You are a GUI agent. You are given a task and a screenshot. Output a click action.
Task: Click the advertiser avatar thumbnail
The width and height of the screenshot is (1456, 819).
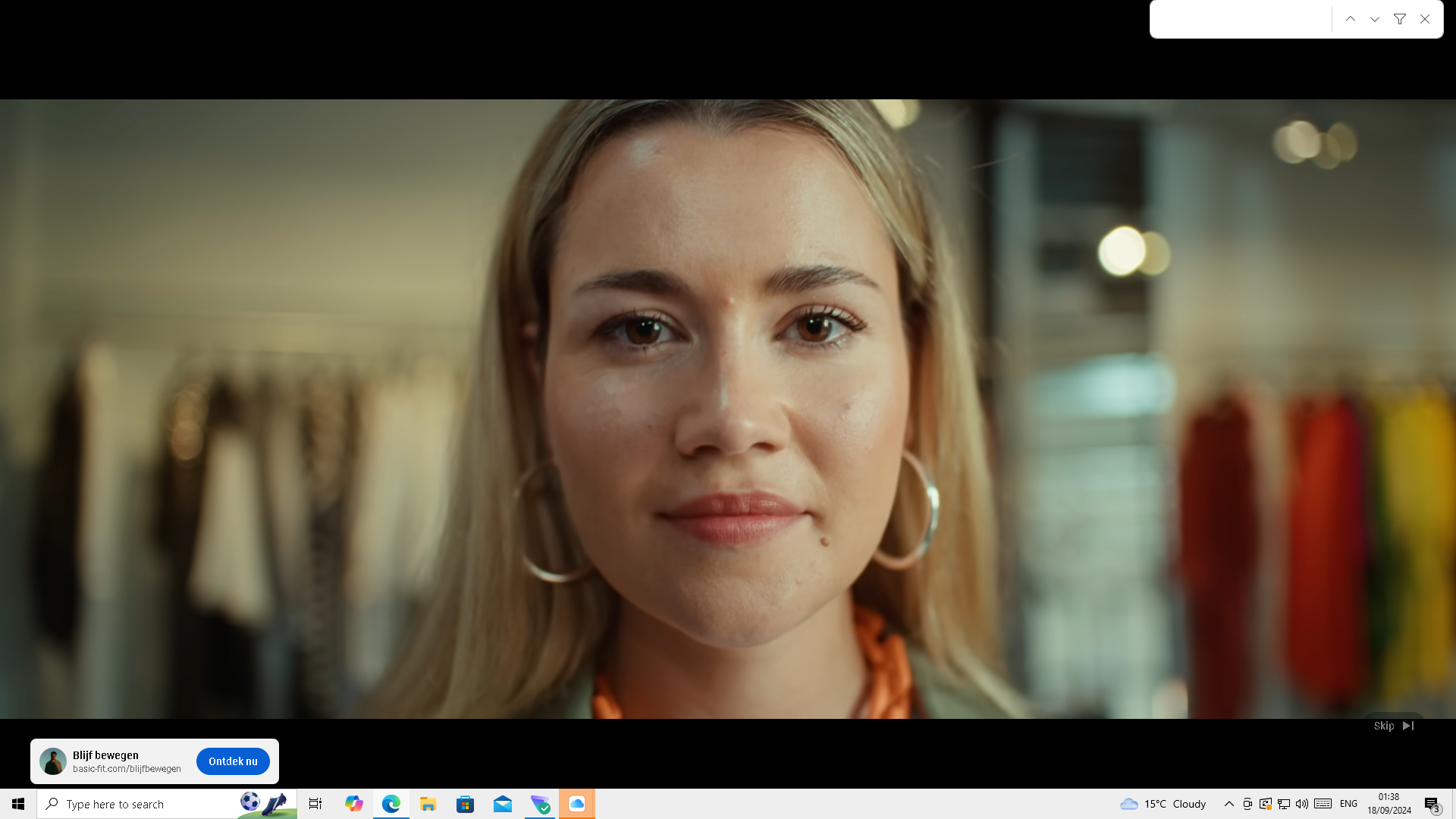click(53, 761)
